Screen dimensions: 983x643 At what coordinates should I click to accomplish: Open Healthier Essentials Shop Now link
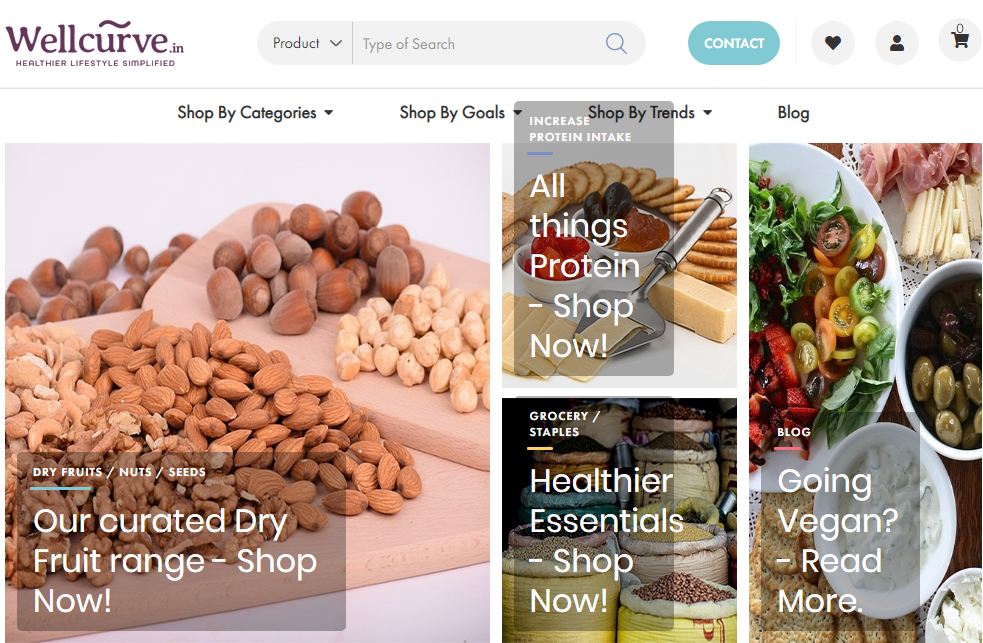tap(606, 541)
